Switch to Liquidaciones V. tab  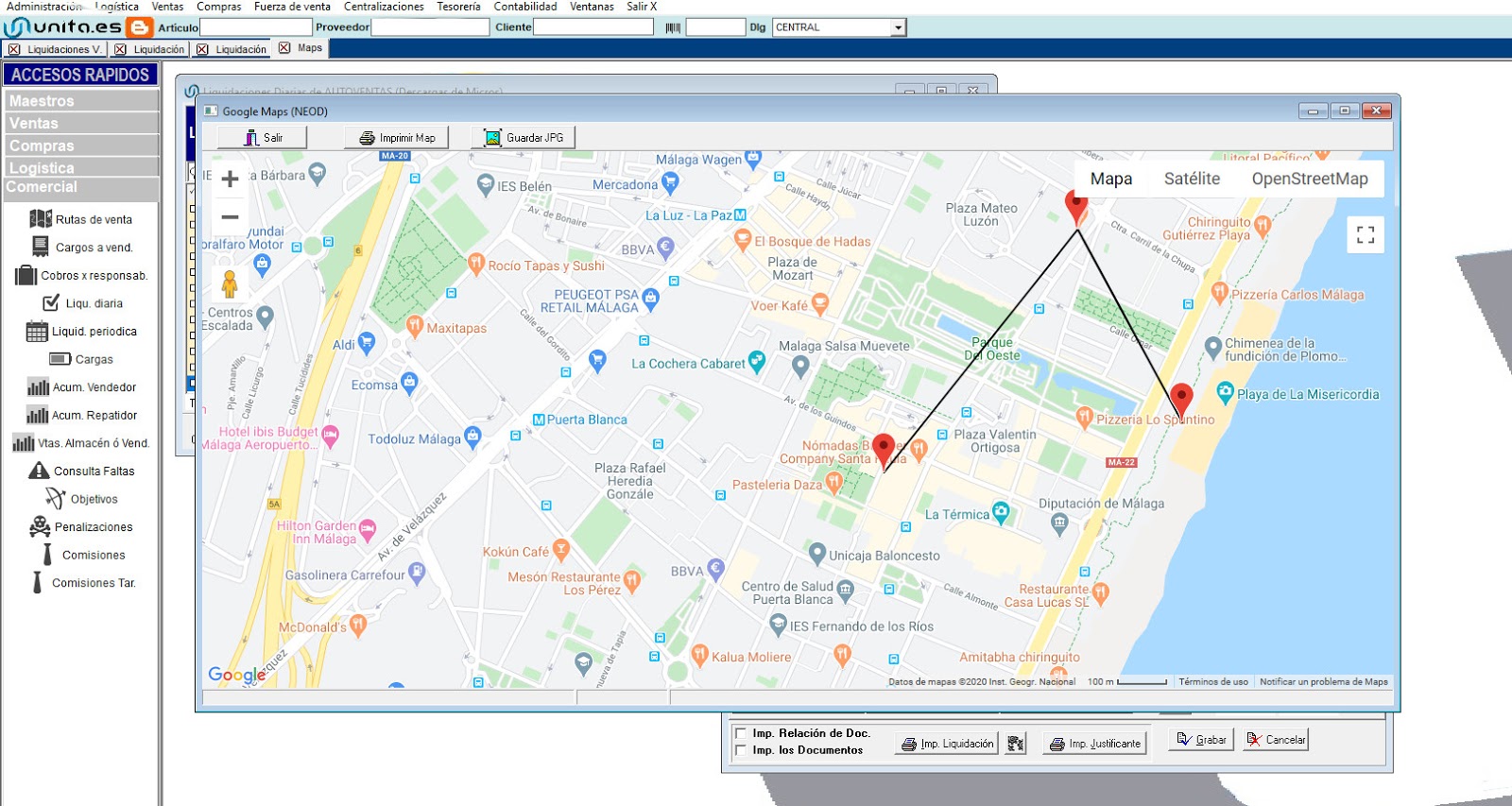point(55,49)
